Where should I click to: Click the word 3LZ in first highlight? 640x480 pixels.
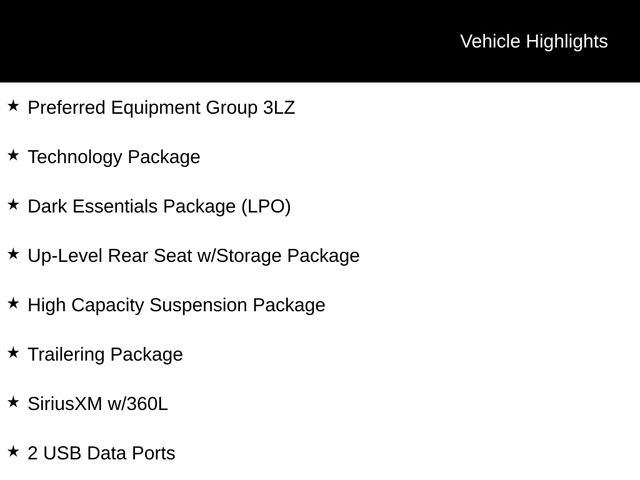pyautogui.click(x=279, y=108)
